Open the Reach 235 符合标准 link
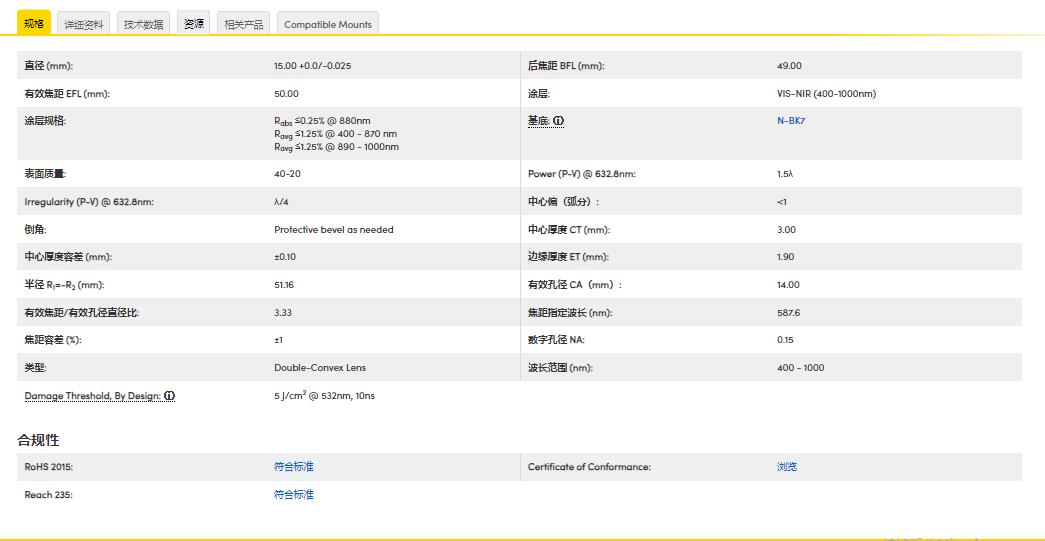The height and width of the screenshot is (541, 1045). tap(293, 495)
